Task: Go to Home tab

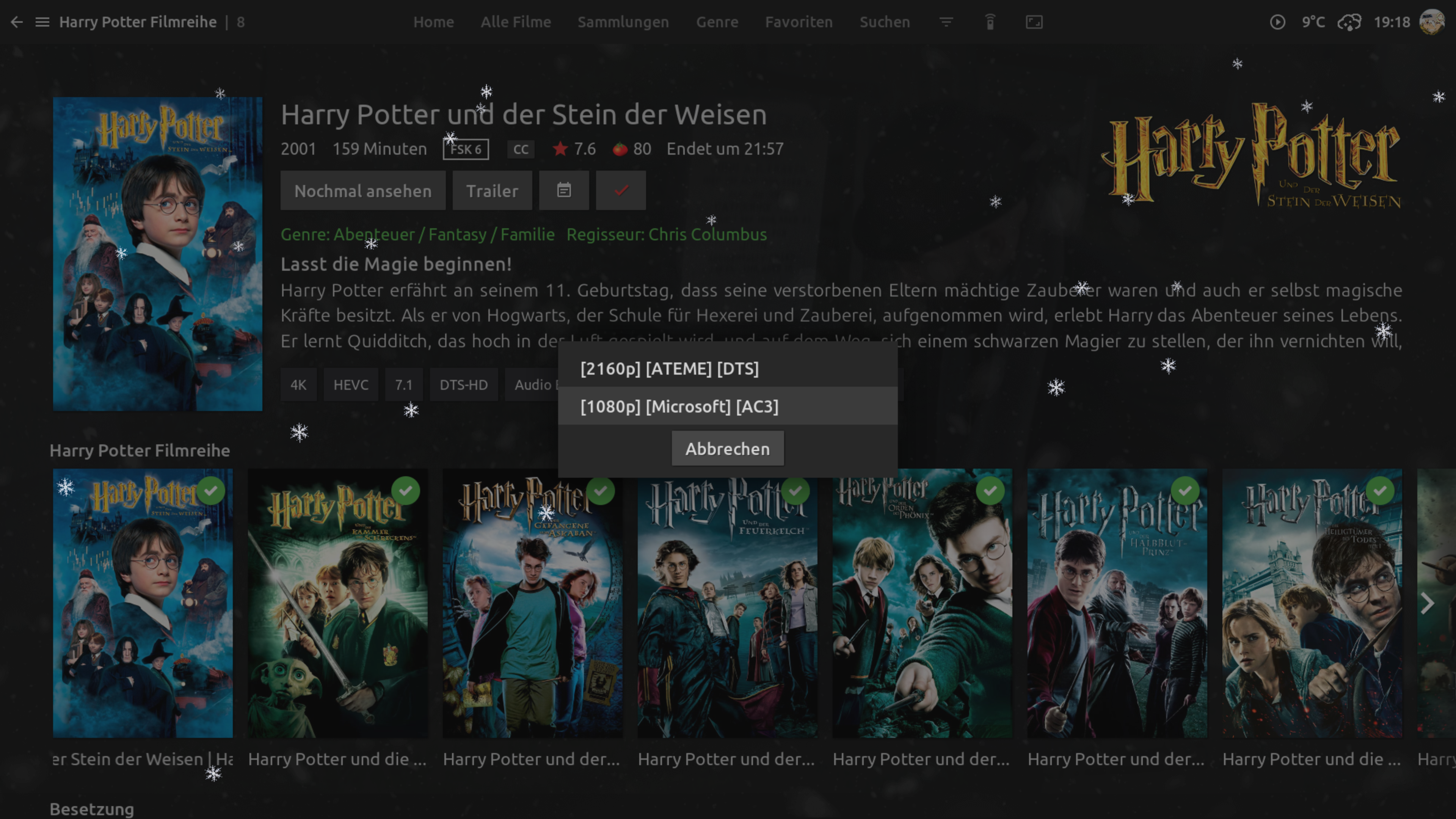Action: coord(433,22)
